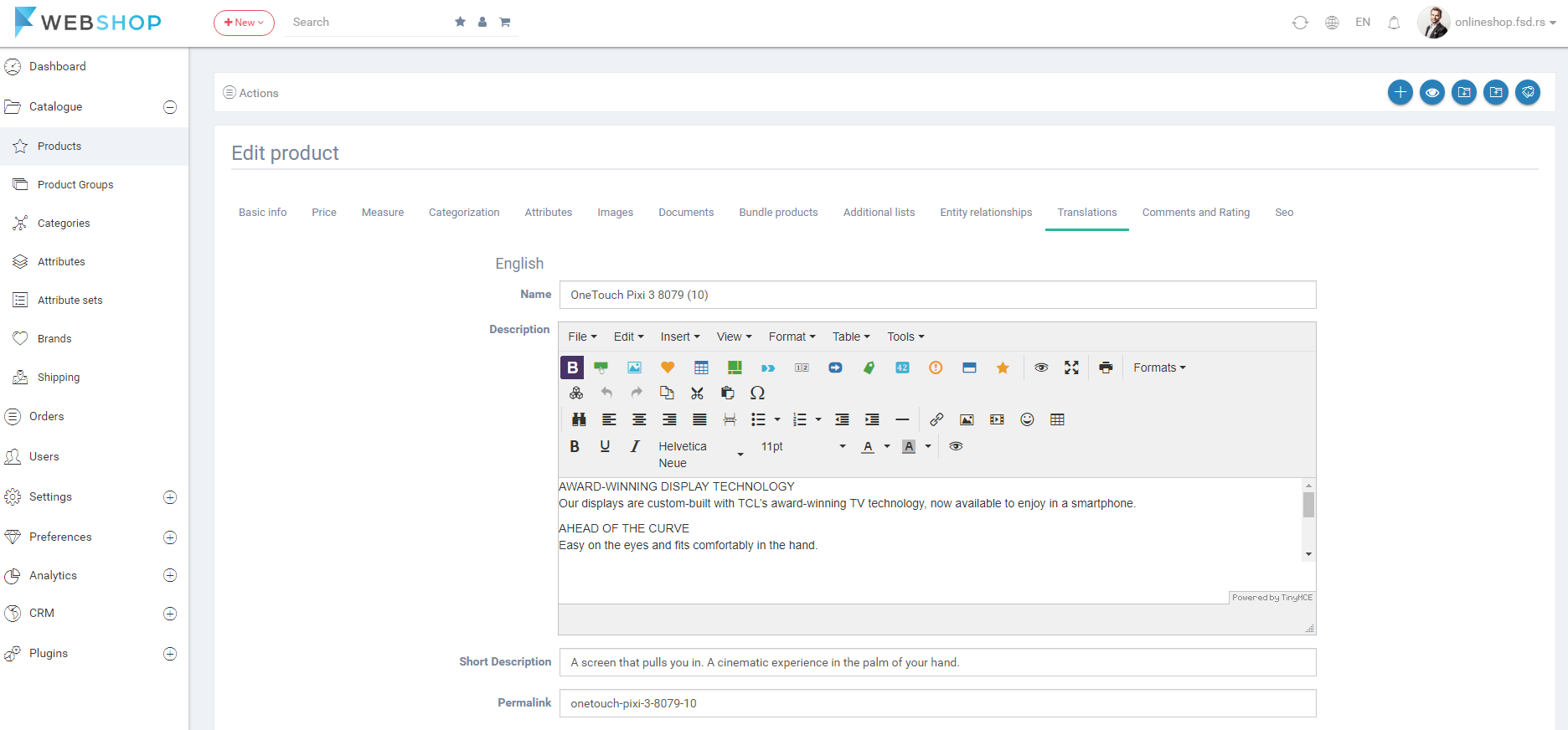The image size is (1568, 730).
Task: Open find and replace binoculars icon
Action: pyautogui.click(x=578, y=419)
